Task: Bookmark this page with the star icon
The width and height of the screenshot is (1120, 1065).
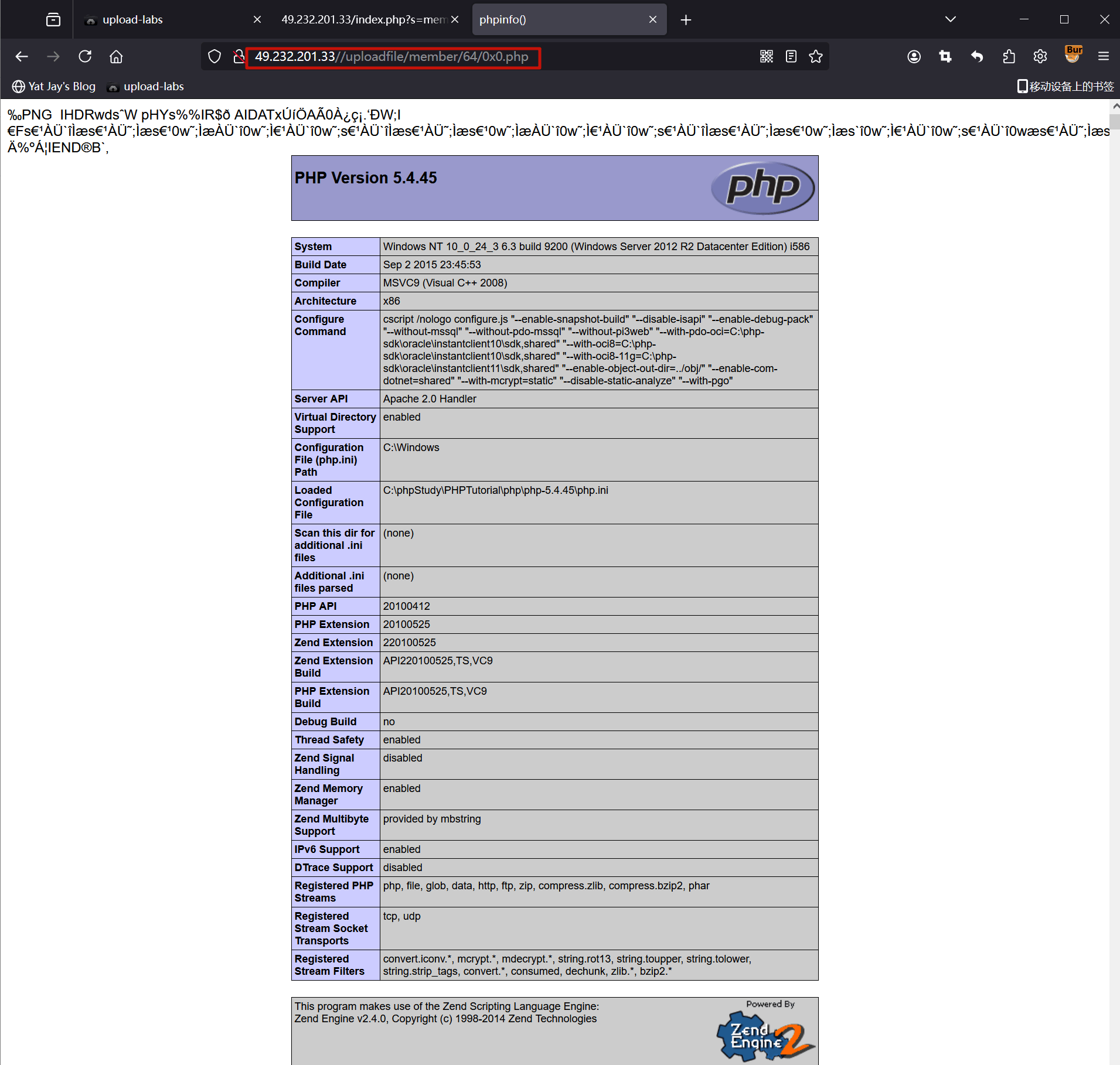Action: point(816,57)
